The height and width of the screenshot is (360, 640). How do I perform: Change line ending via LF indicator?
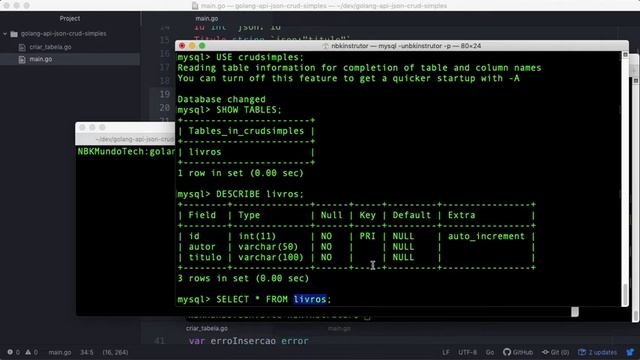[x=446, y=352]
